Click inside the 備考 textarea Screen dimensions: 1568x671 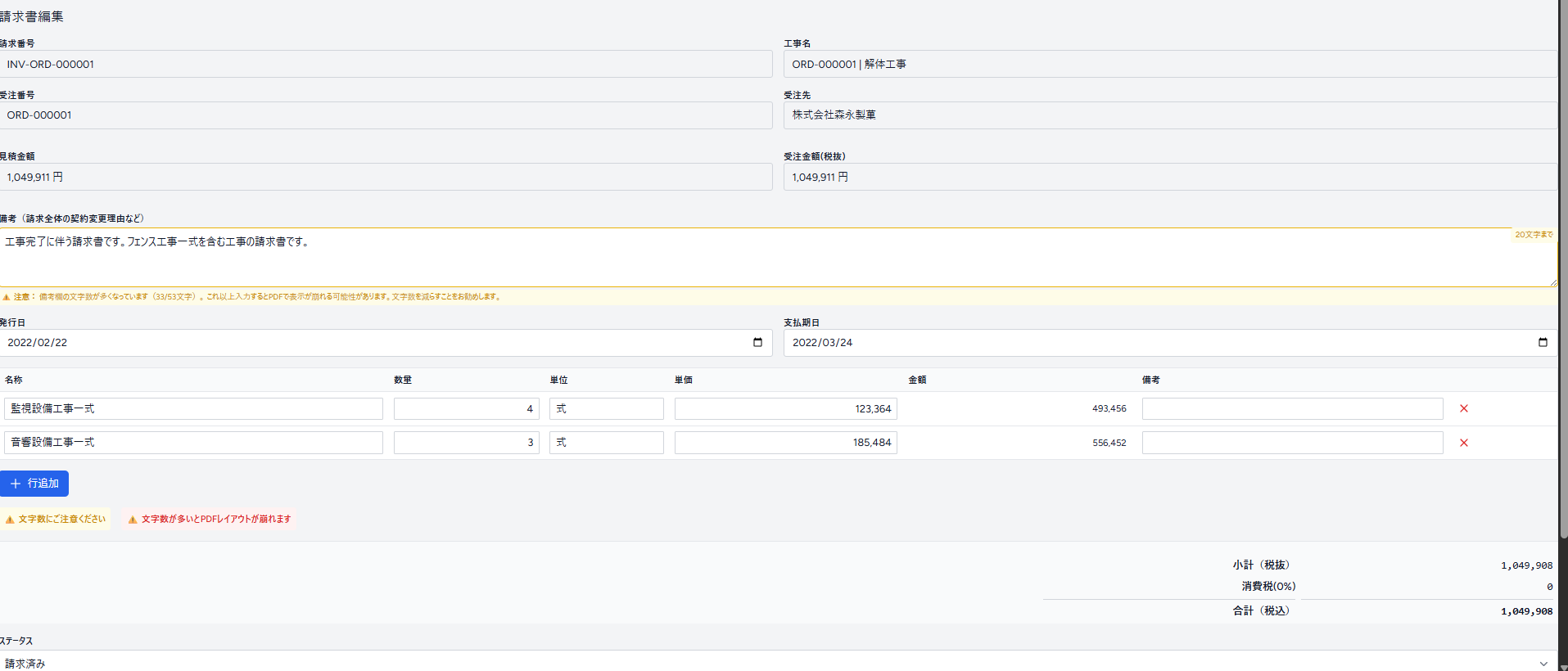point(779,257)
